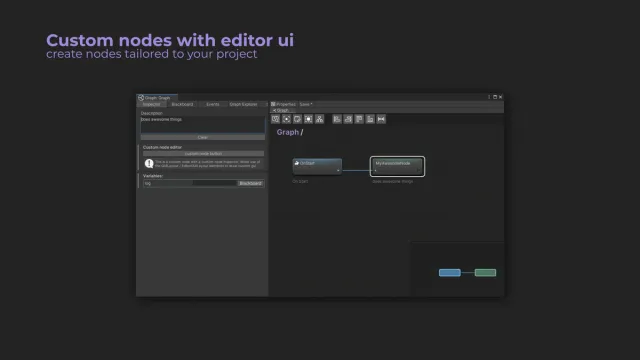Click the align-top nodes toolbar icon
The width and height of the screenshot is (640, 360).
pyautogui.click(x=359, y=119)
